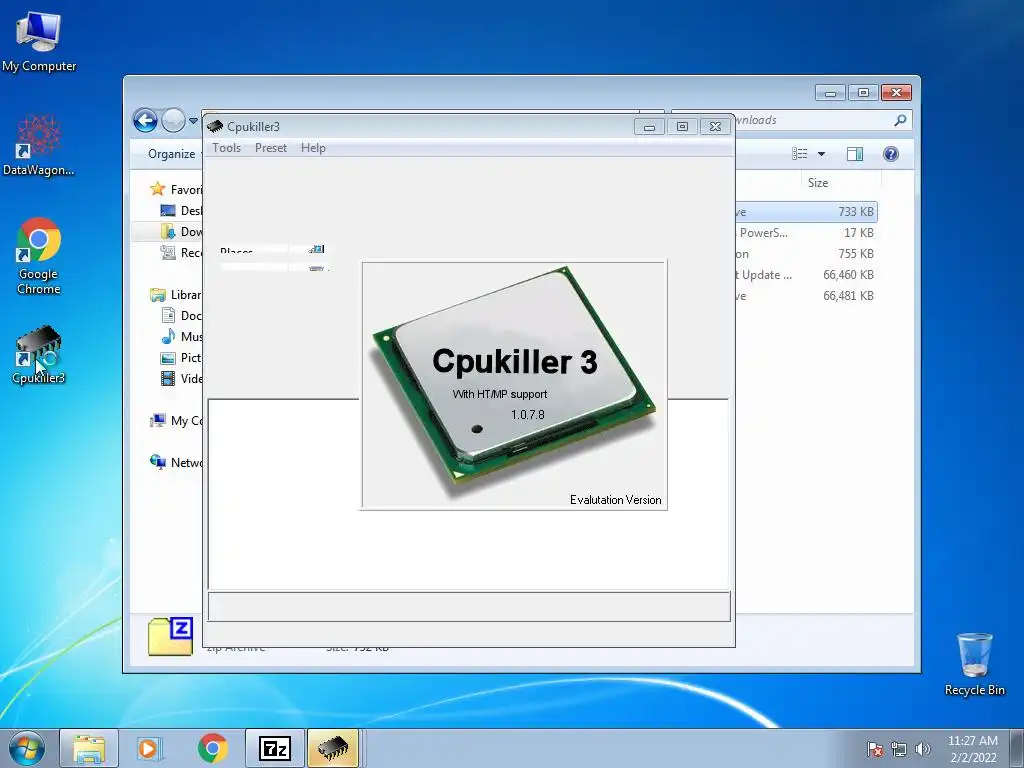
Task: Switch to 7-Zip in the taskbar
Action: (x=275, y=748)
